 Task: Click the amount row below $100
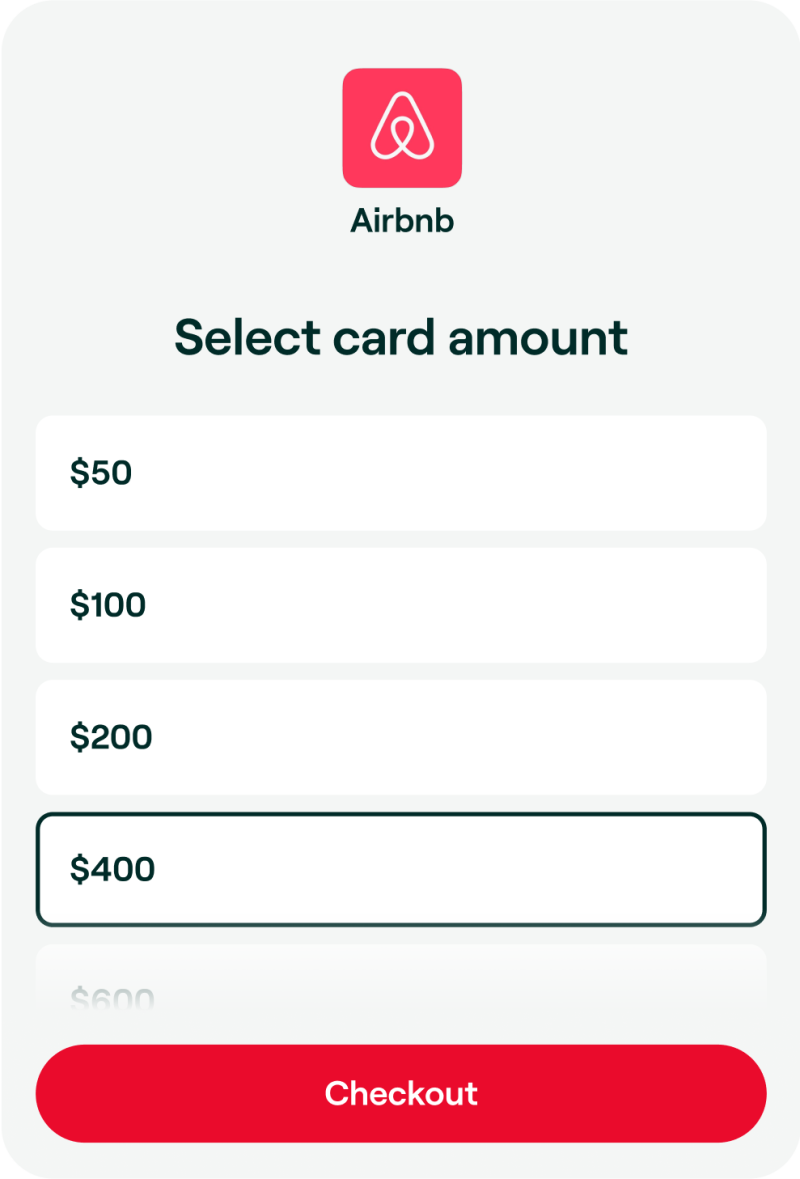tap(401, 738)
